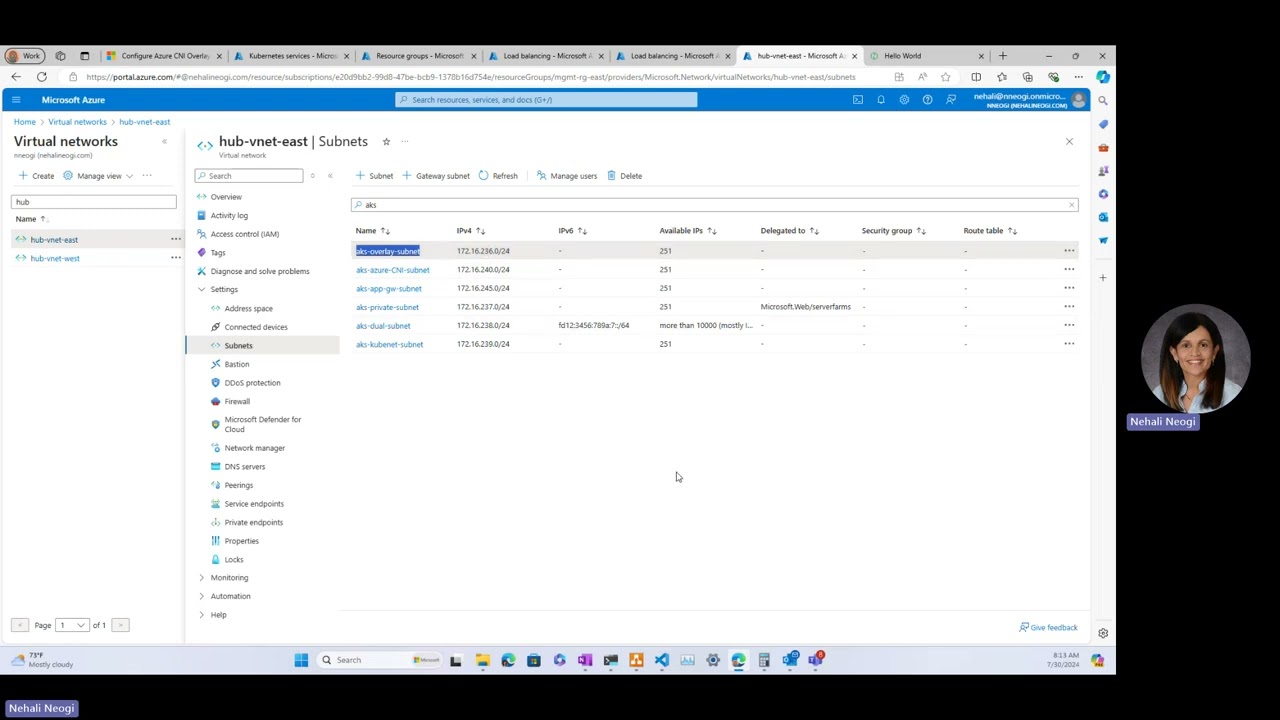Refresh the subnets list
The height and width of the screenshot is (720, 1280).
[x=498, y=176]
